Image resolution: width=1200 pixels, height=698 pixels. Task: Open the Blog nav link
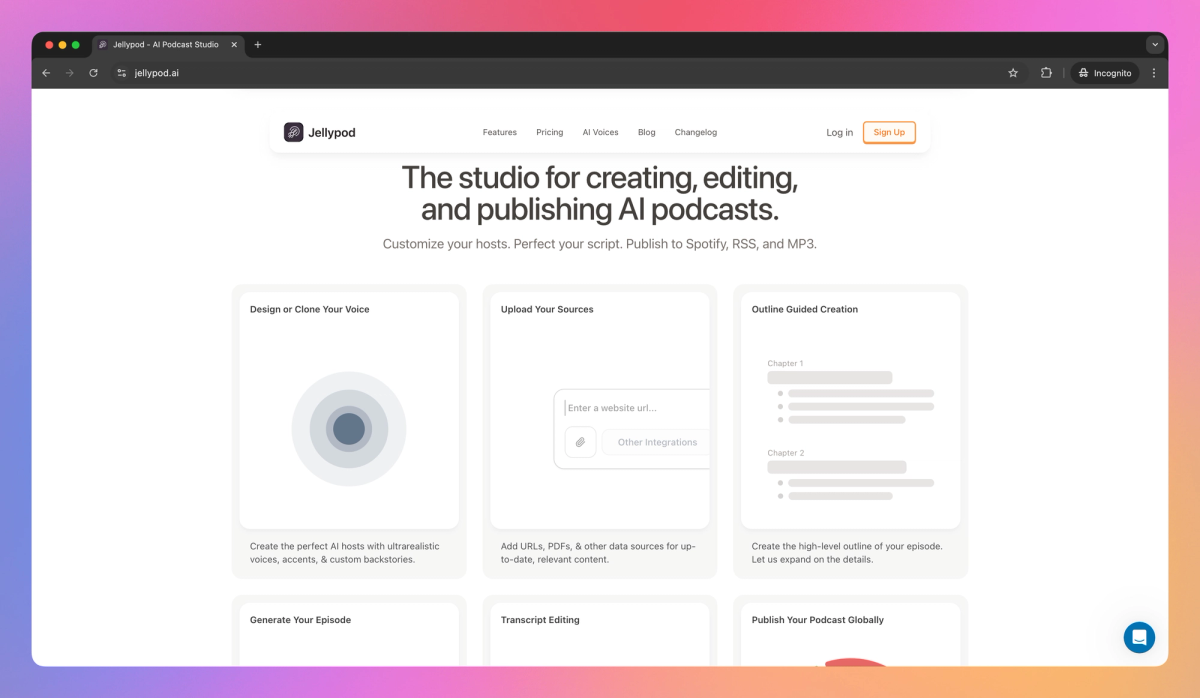click(647, 132)
